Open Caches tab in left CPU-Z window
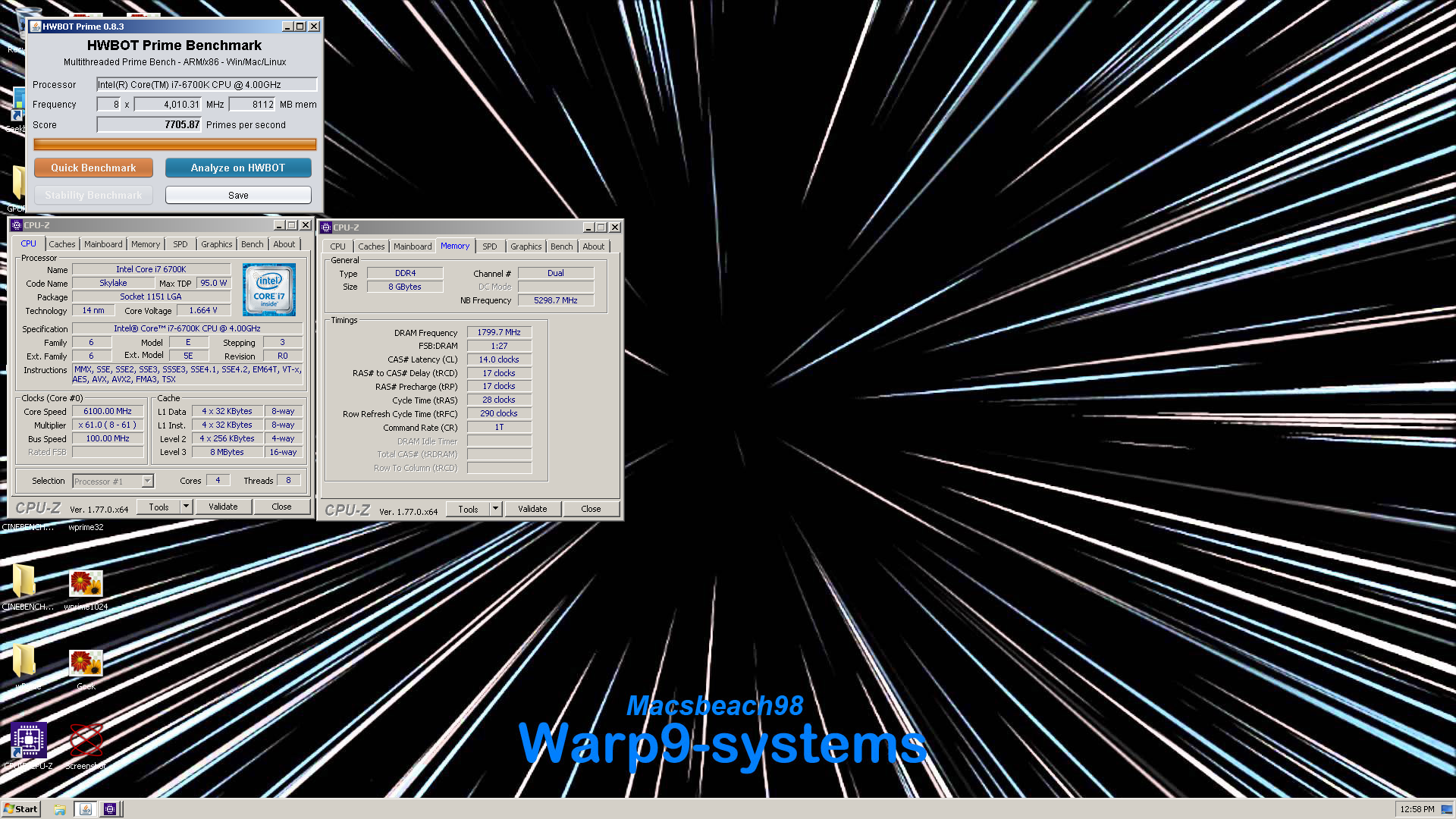Screen dimensions: 1456x819 (x=62, y=244)
